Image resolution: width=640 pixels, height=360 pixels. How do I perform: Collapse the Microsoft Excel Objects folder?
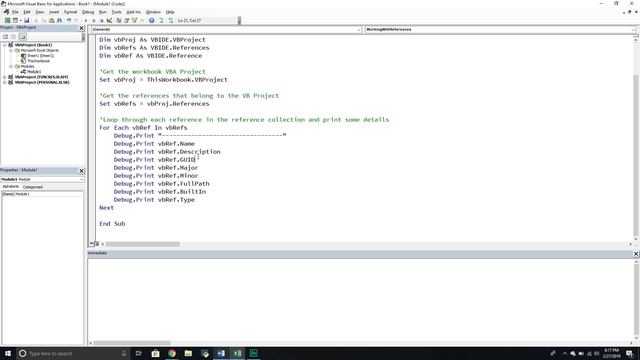point(11,51)
